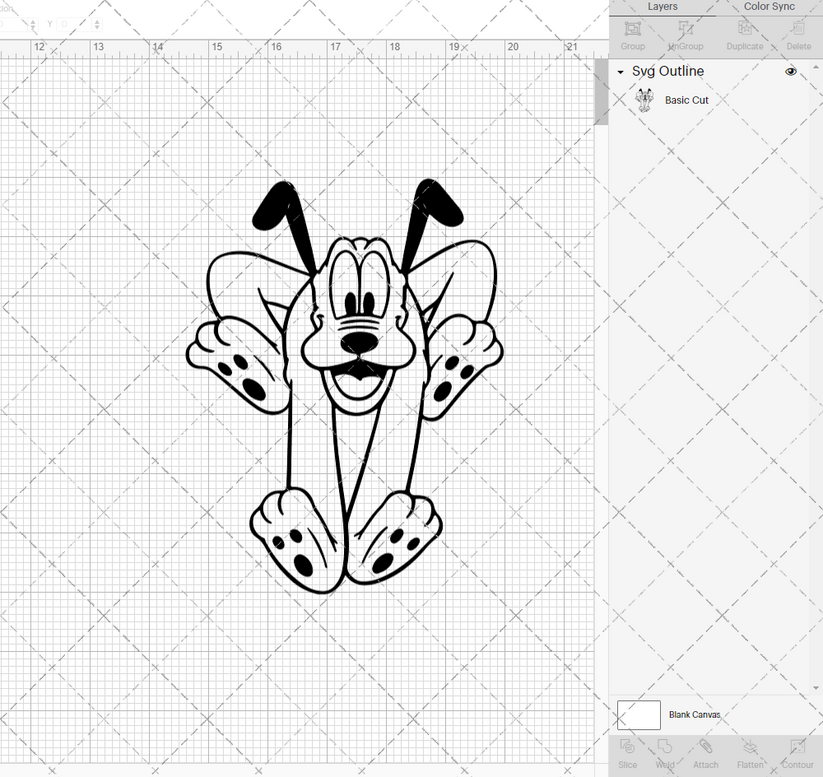Viewport: 823px width, 777px height.
Task: Select the Weld tool
Action: (x=665, y=755)
